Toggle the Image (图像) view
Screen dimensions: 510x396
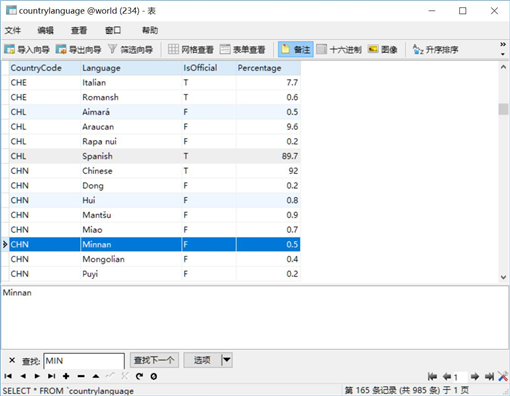coord(383,50)
